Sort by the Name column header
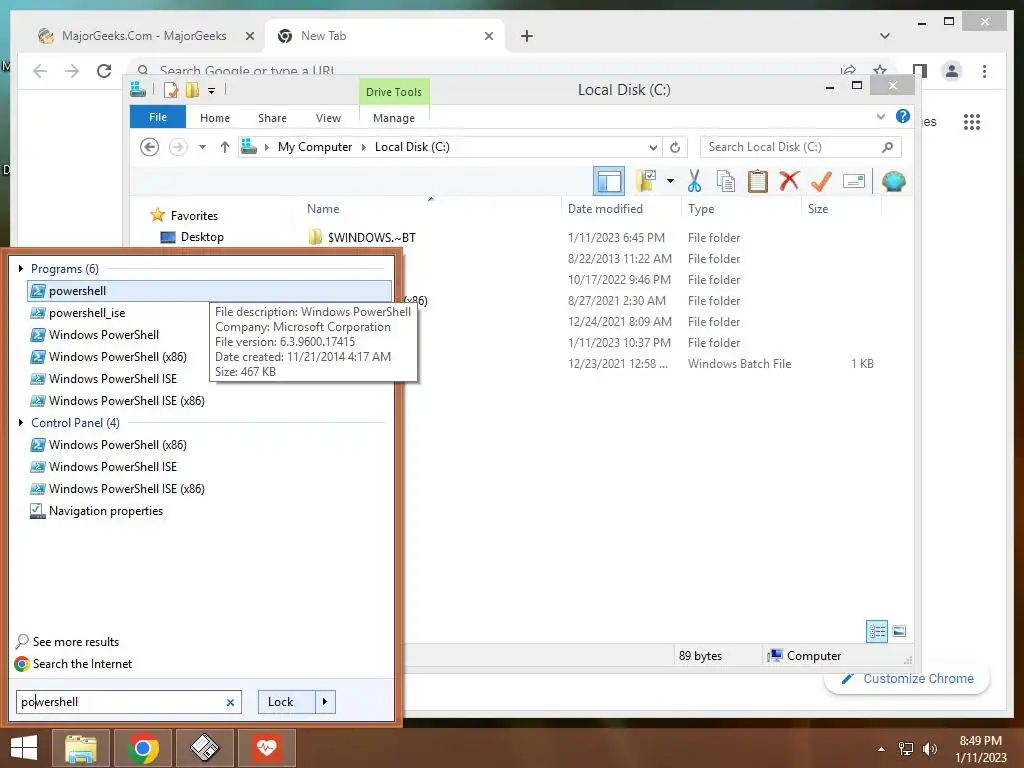 pos(323,208)
